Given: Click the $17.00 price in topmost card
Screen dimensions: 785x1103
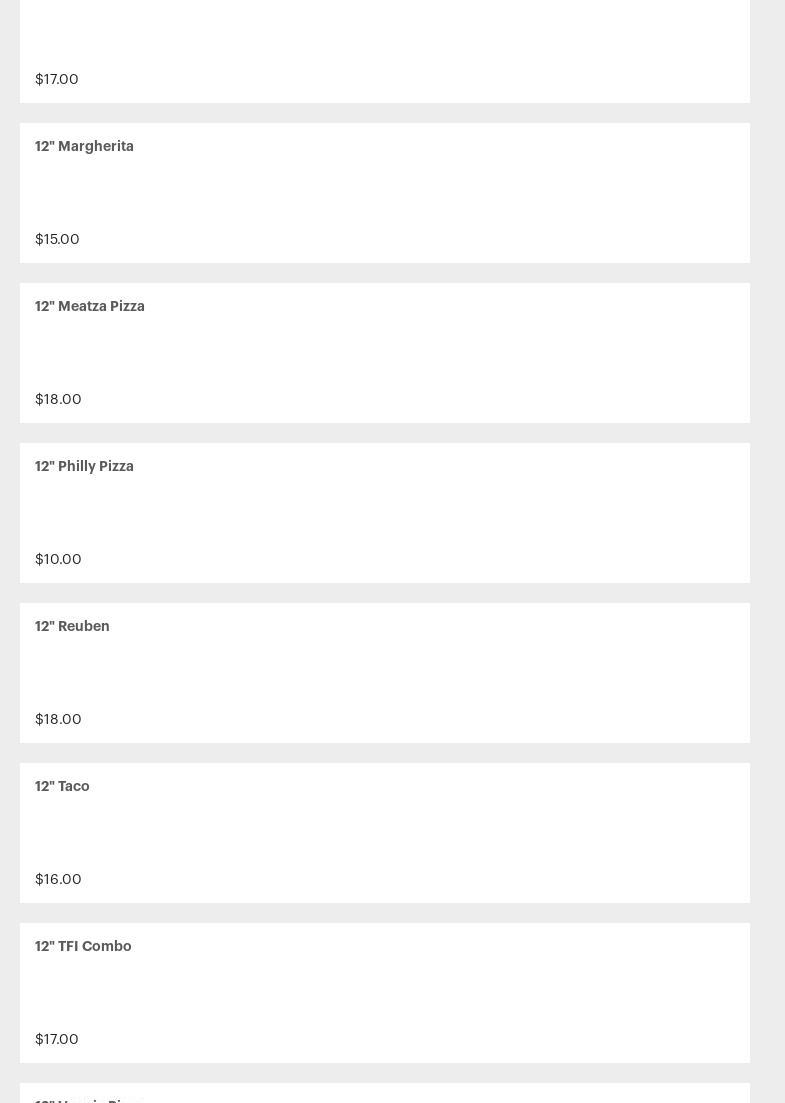Looking at the screenshot, I should pyautogui.click(x=57, y=79).
